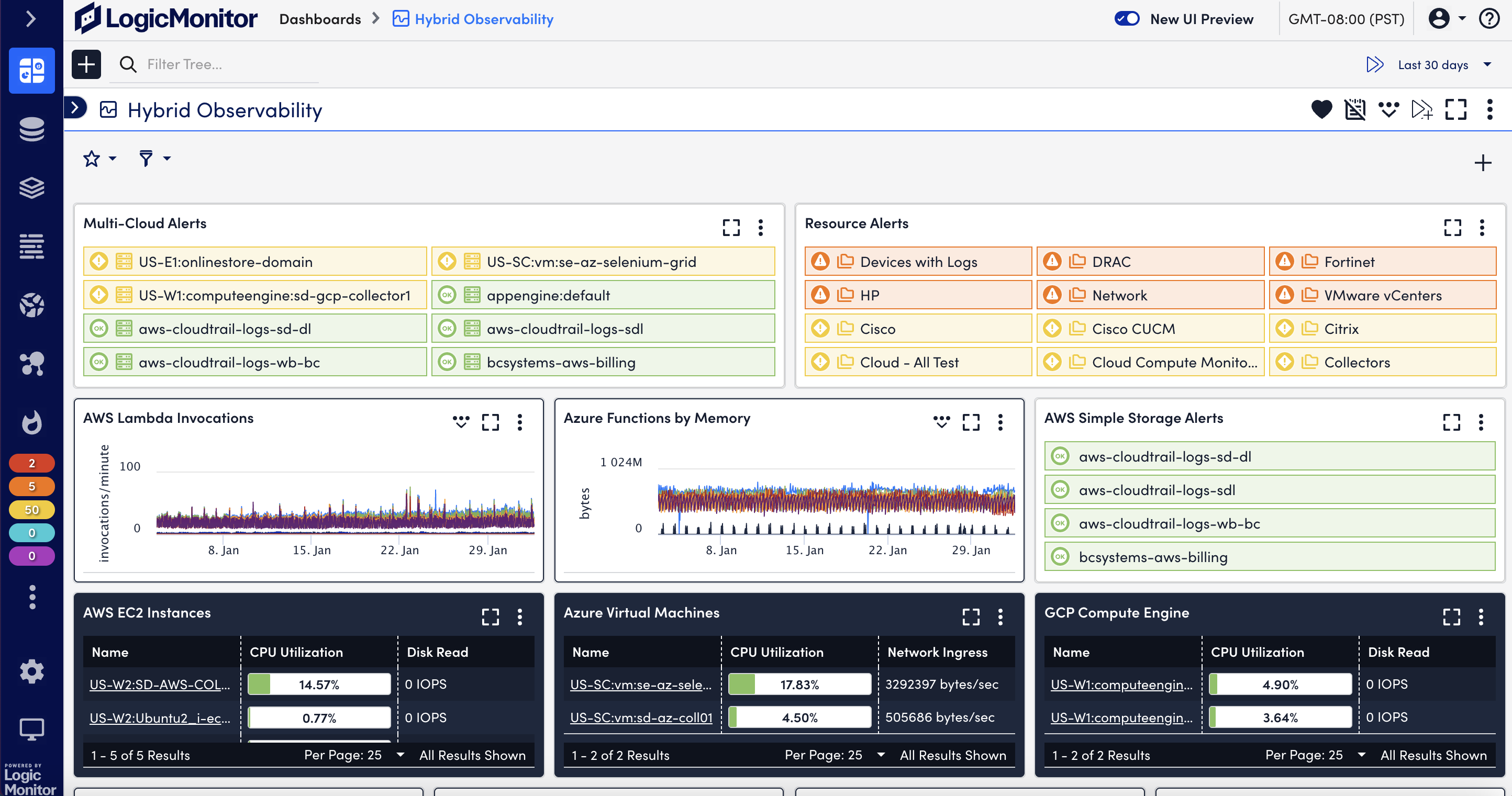The height and width of the screenshot is (796, 1512).
Task: Collapse the dashboard tree panel with the chevron
Action: coord(74,108)
